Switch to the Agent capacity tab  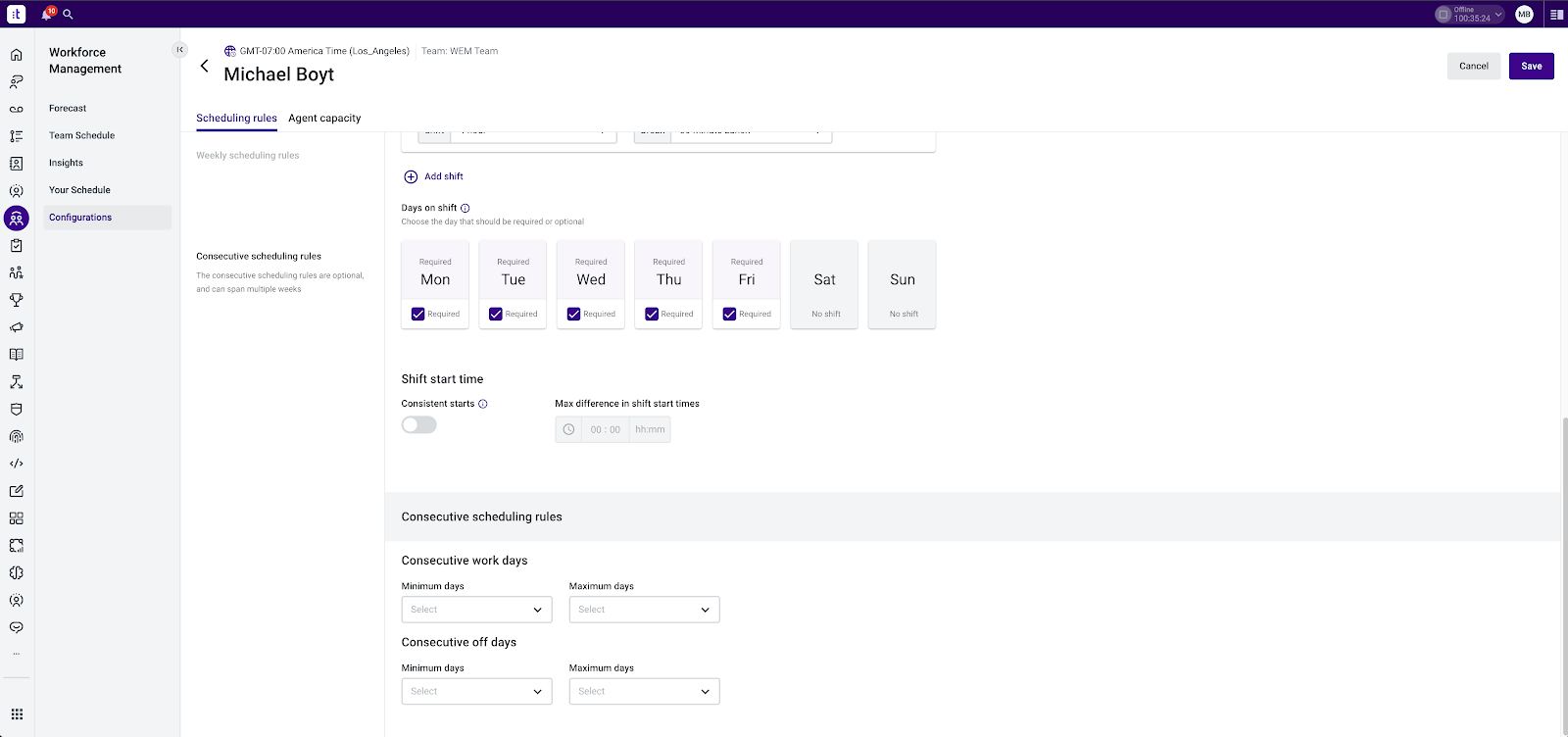click(324, 119)
